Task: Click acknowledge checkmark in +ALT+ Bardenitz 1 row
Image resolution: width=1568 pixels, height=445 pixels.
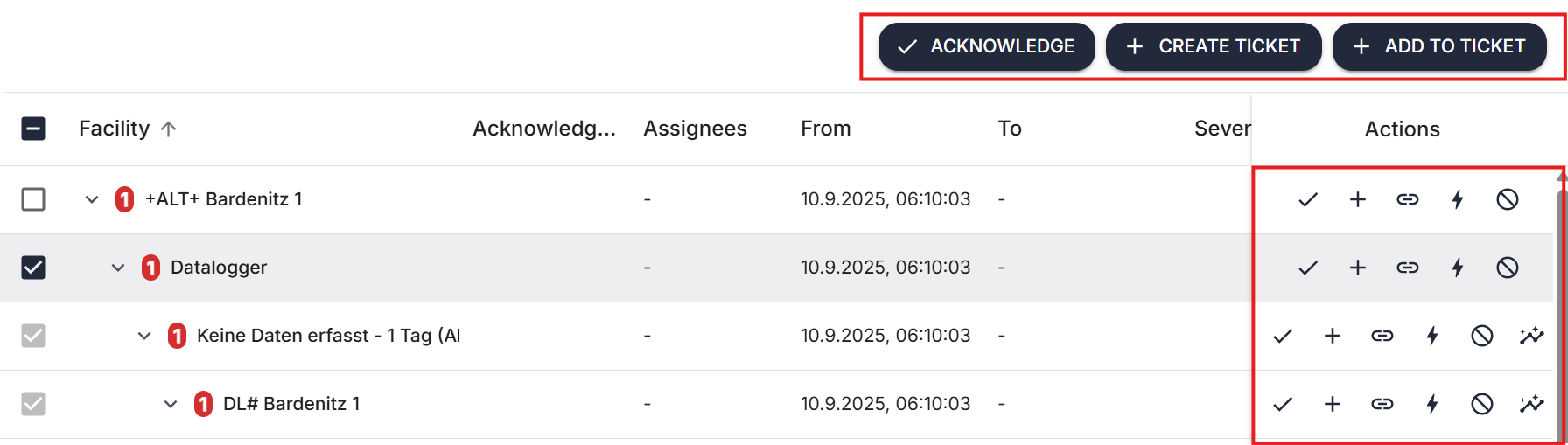Action: pyautogui.click(x=1308, y=199)
